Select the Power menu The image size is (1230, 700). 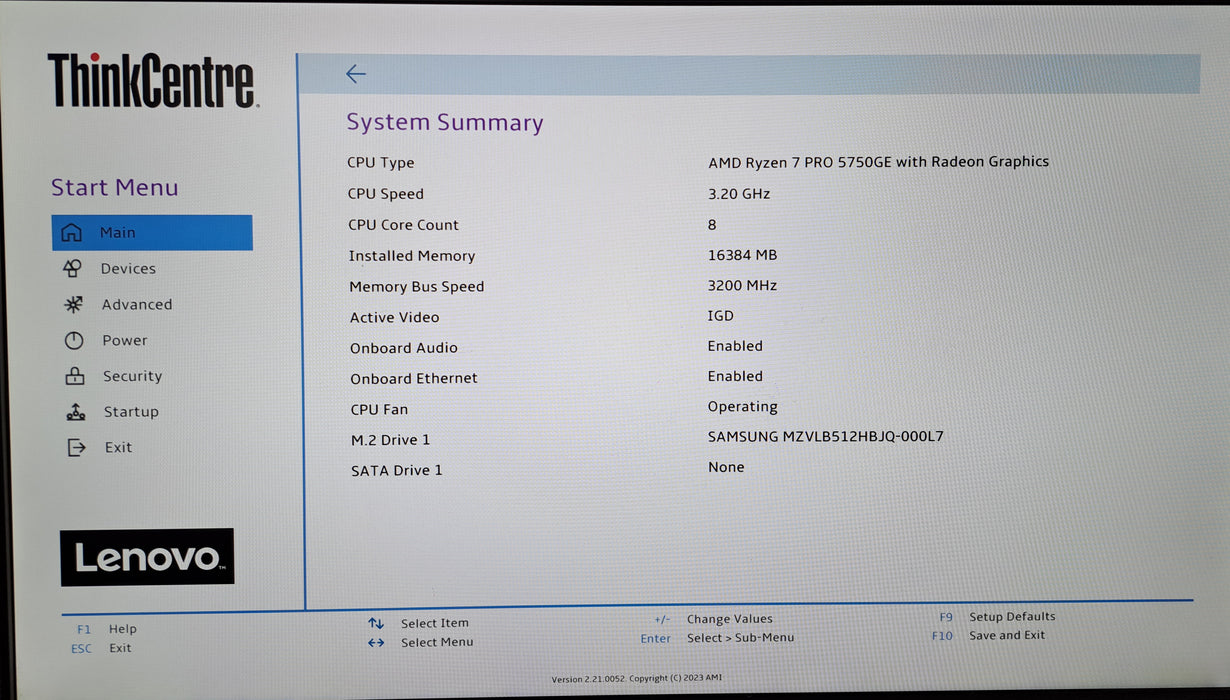click(125, 341)
